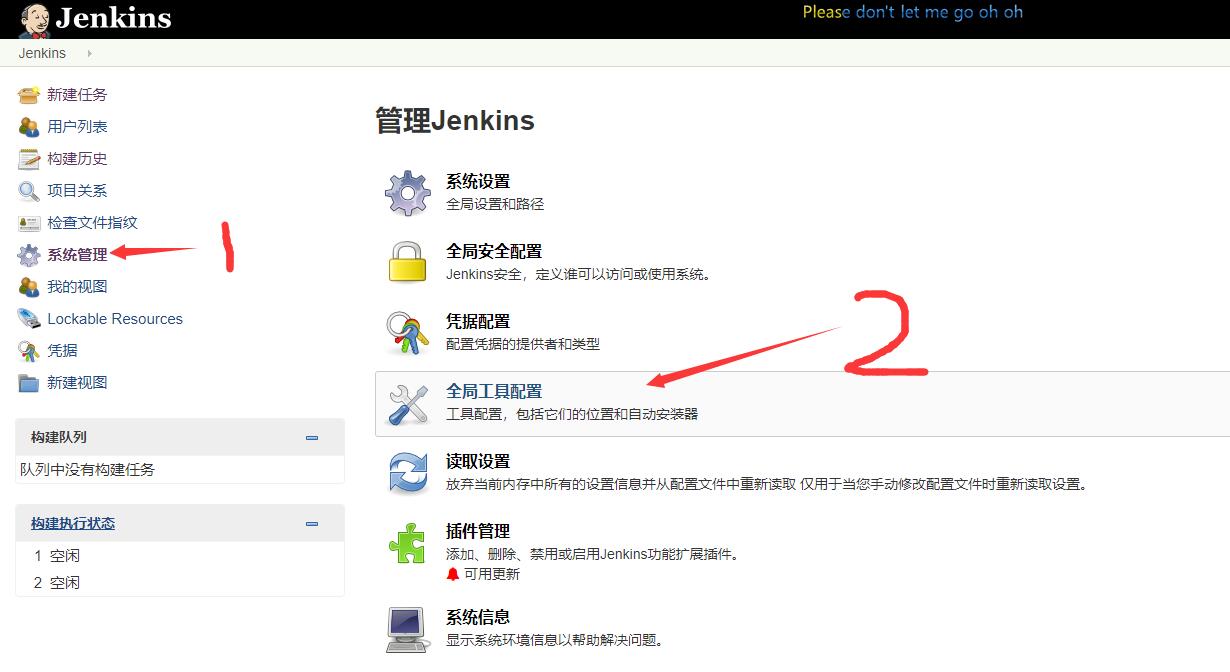Open the 全局工具配置 link

(494, 392)
